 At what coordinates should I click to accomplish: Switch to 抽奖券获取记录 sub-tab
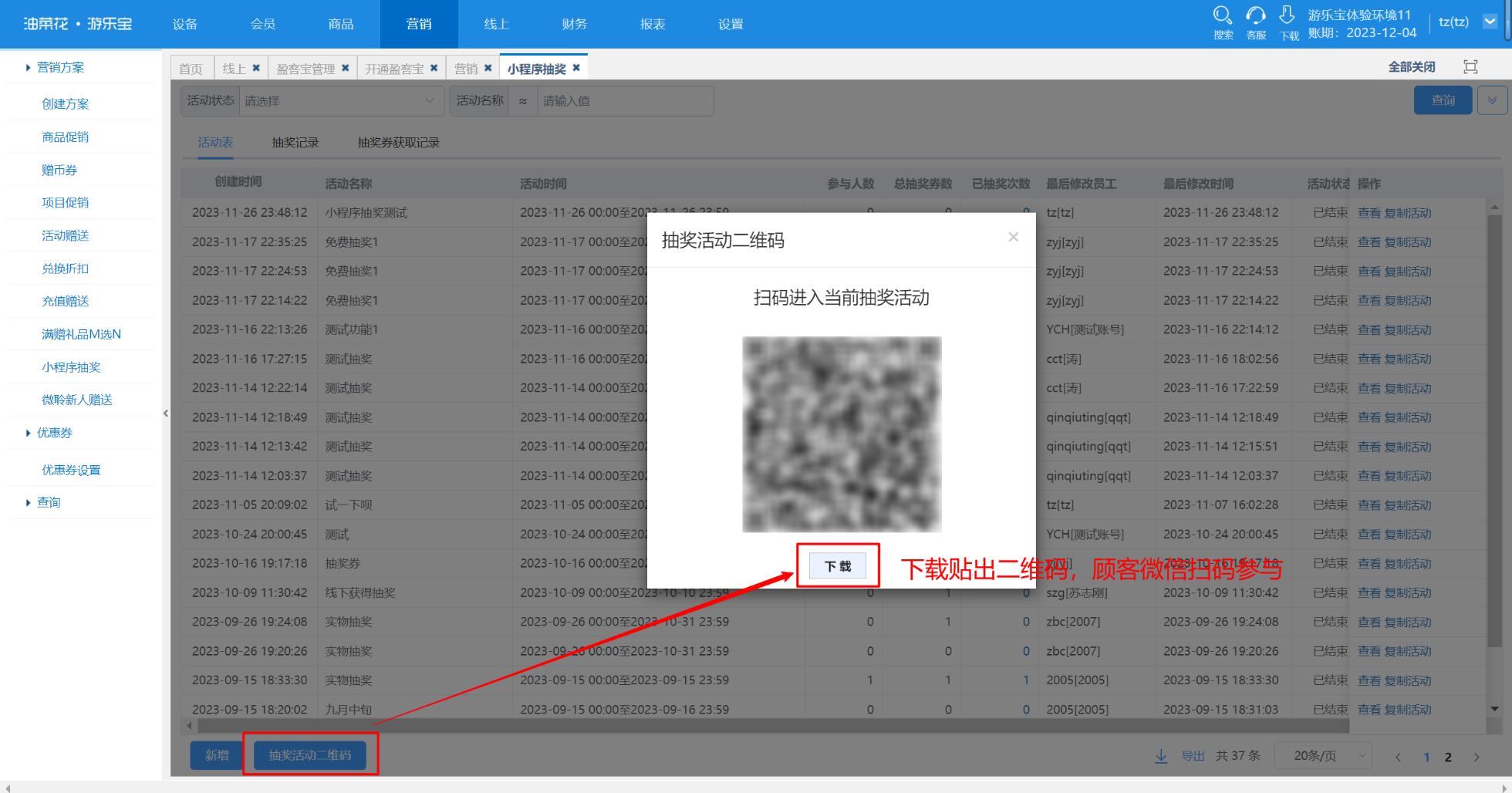pos(399,142)
